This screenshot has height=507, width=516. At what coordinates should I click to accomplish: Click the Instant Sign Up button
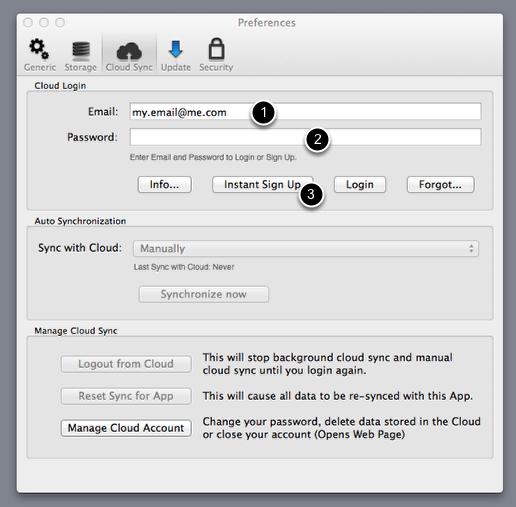[x=262, y=184]
